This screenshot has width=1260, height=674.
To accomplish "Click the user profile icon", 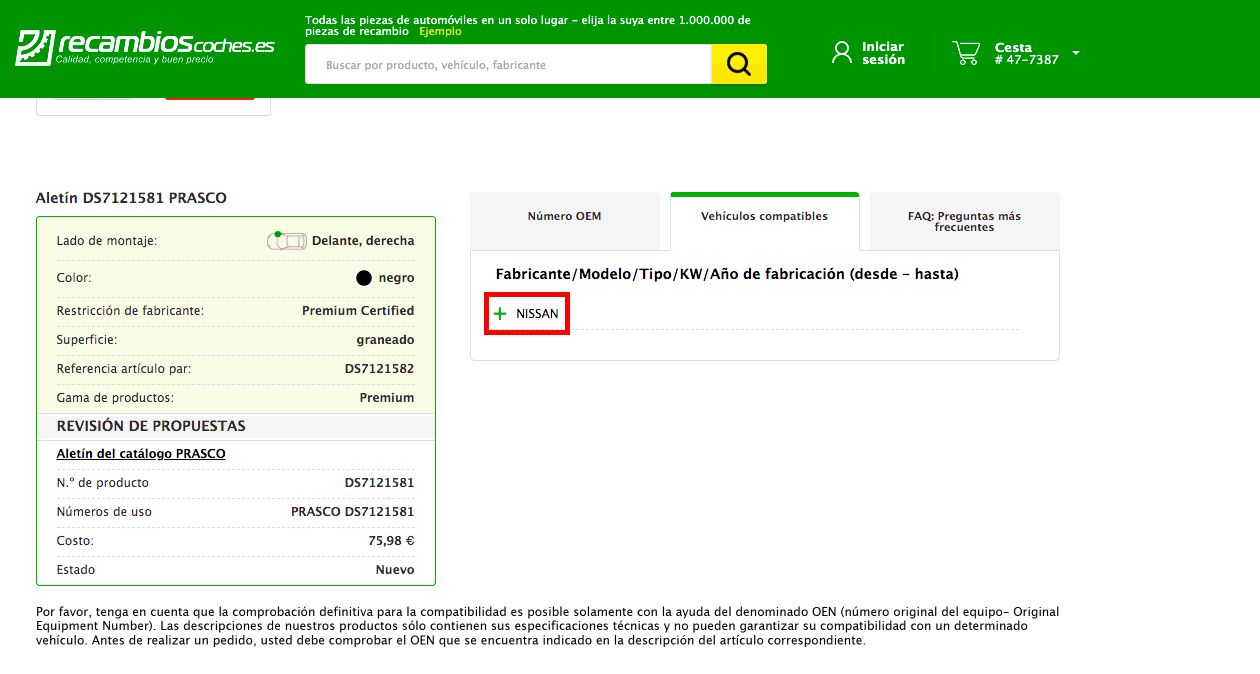I will [x=842, y=52].
